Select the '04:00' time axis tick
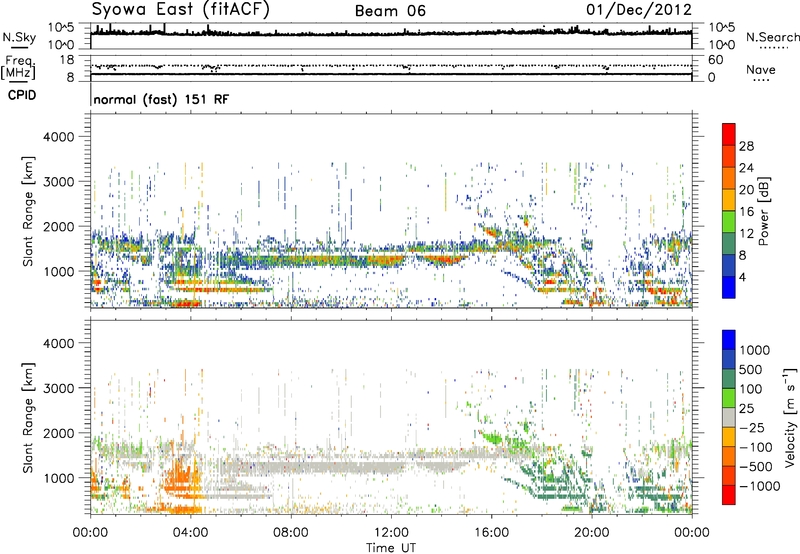 (x=190, y=533)
